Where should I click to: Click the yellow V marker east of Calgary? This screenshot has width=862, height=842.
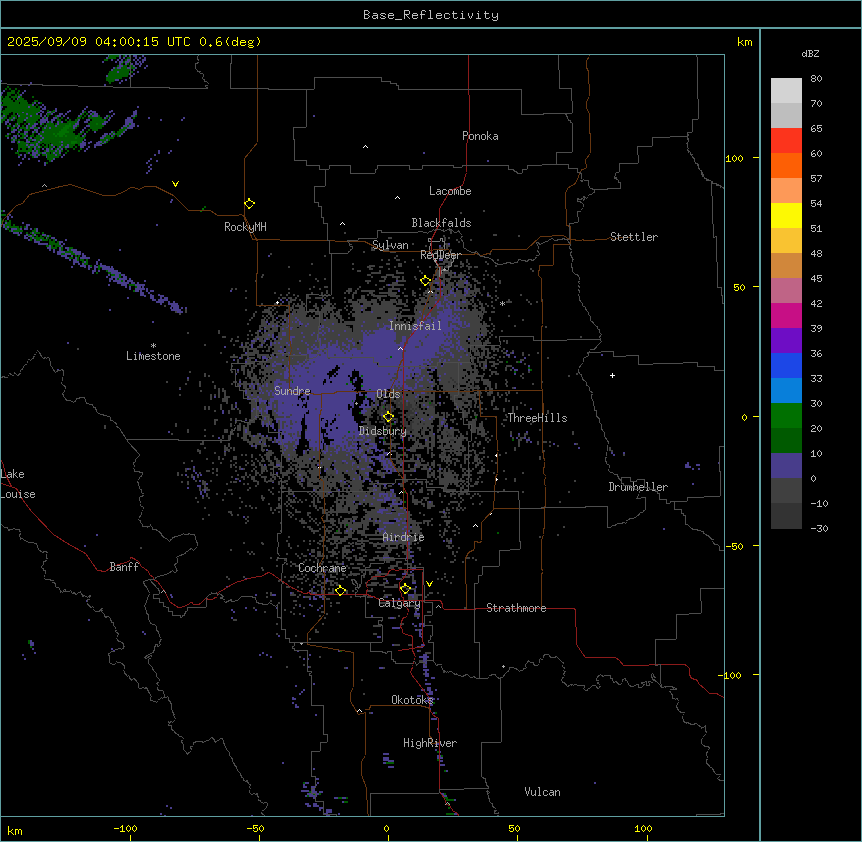[429, 584]
